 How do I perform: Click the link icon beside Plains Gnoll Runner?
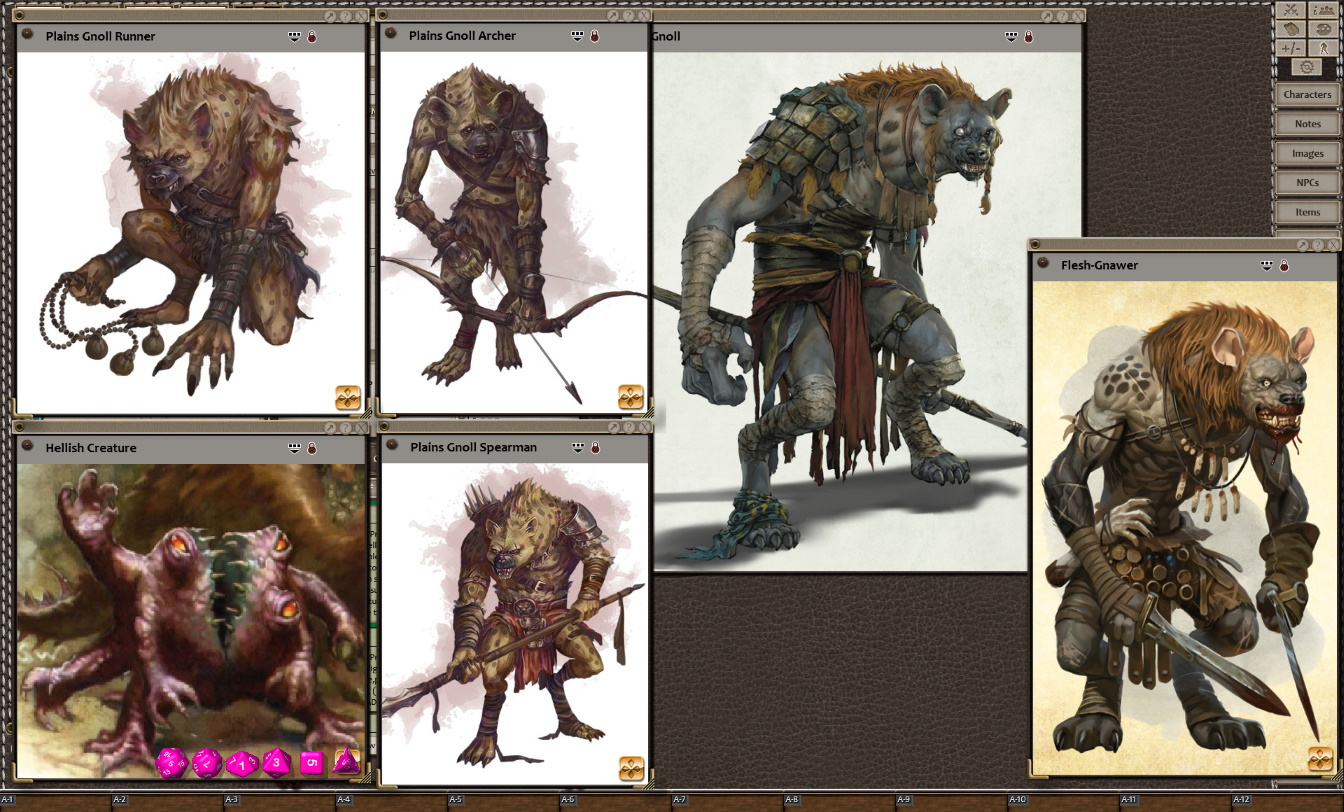[27, 34]
